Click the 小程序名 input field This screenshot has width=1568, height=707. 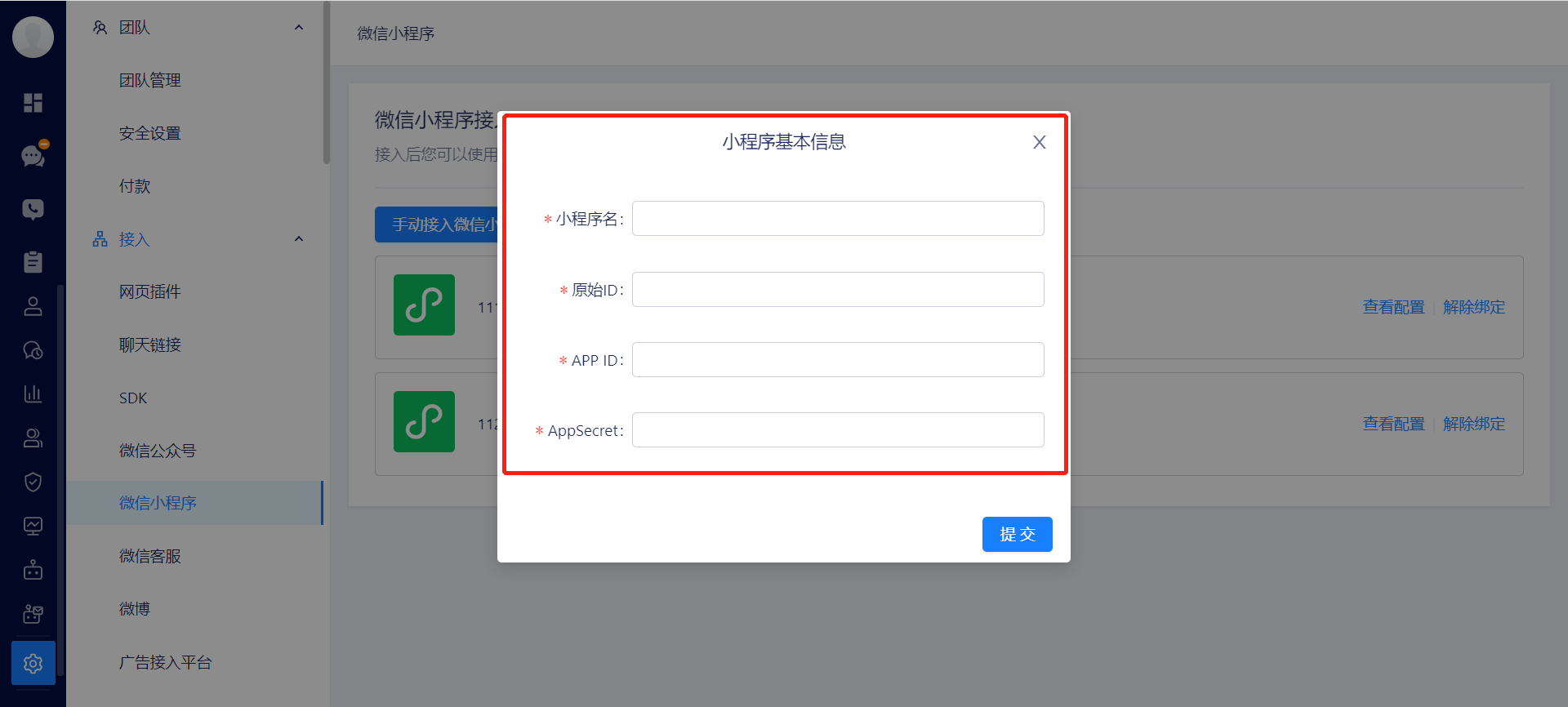pyautogui.click(x=838, y=219)
